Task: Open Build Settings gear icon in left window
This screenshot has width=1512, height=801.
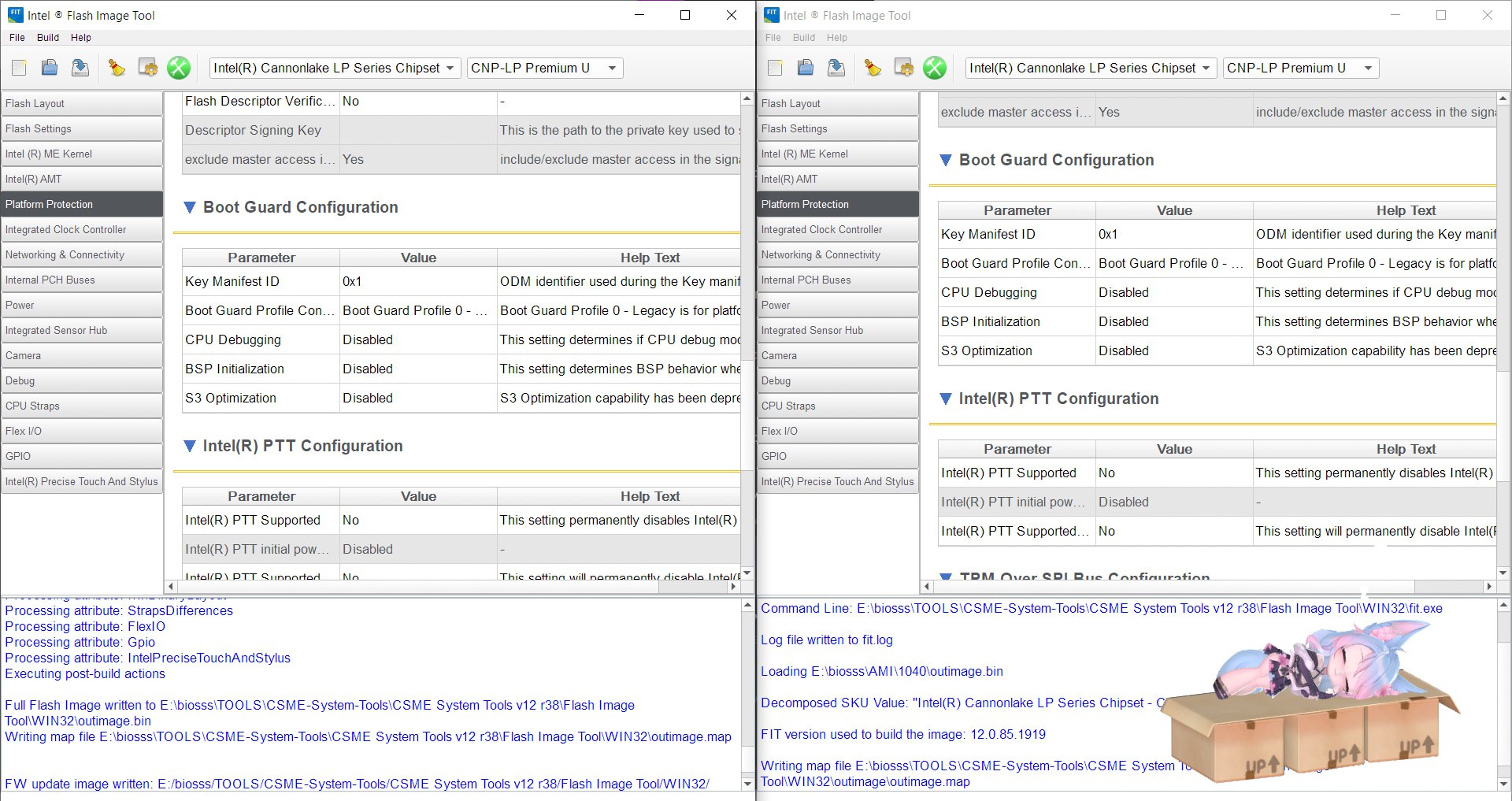Action: click(x=148, y=68)
